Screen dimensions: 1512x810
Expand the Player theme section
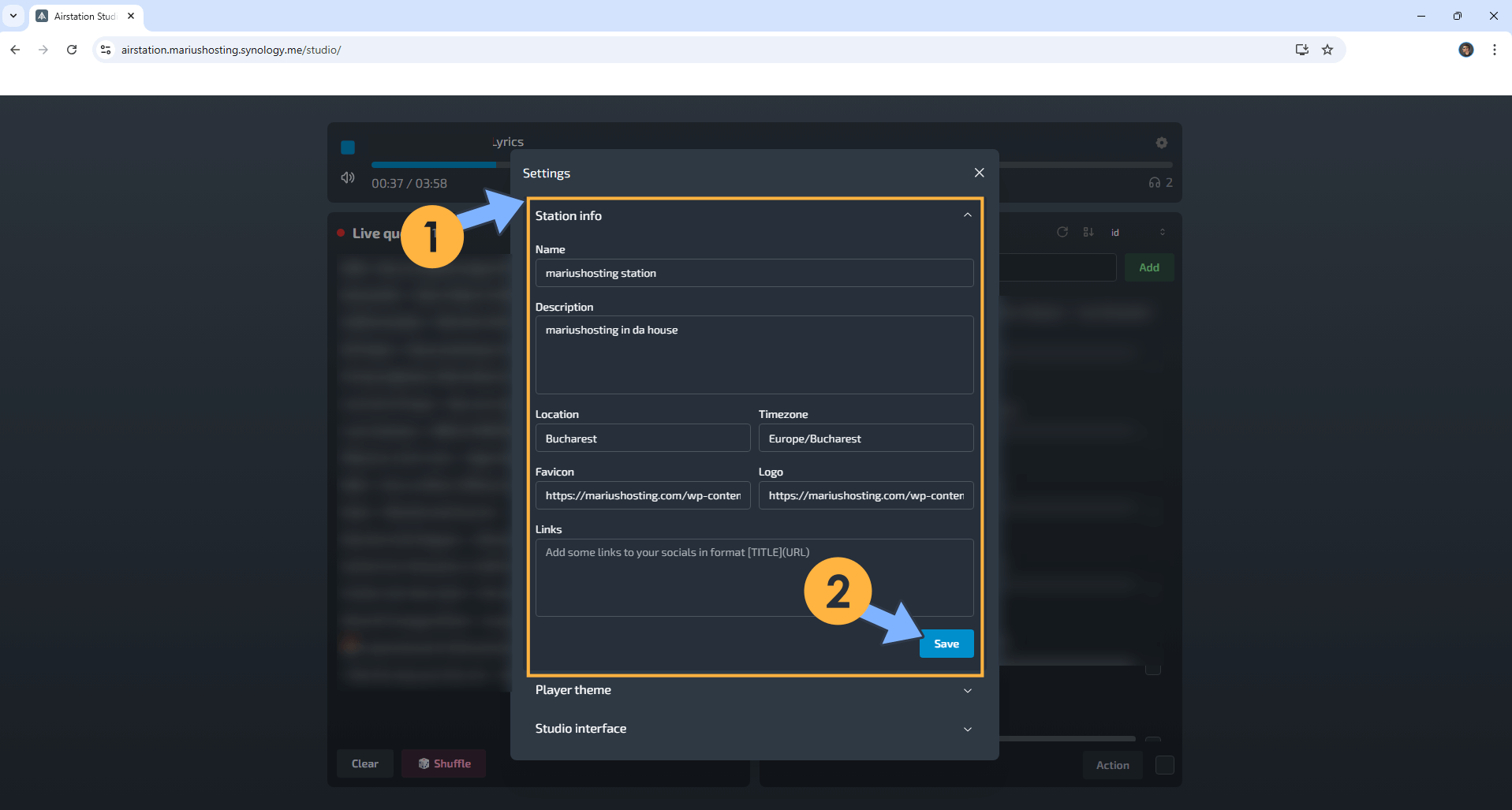pyautogui.click(x=967, y=690)
